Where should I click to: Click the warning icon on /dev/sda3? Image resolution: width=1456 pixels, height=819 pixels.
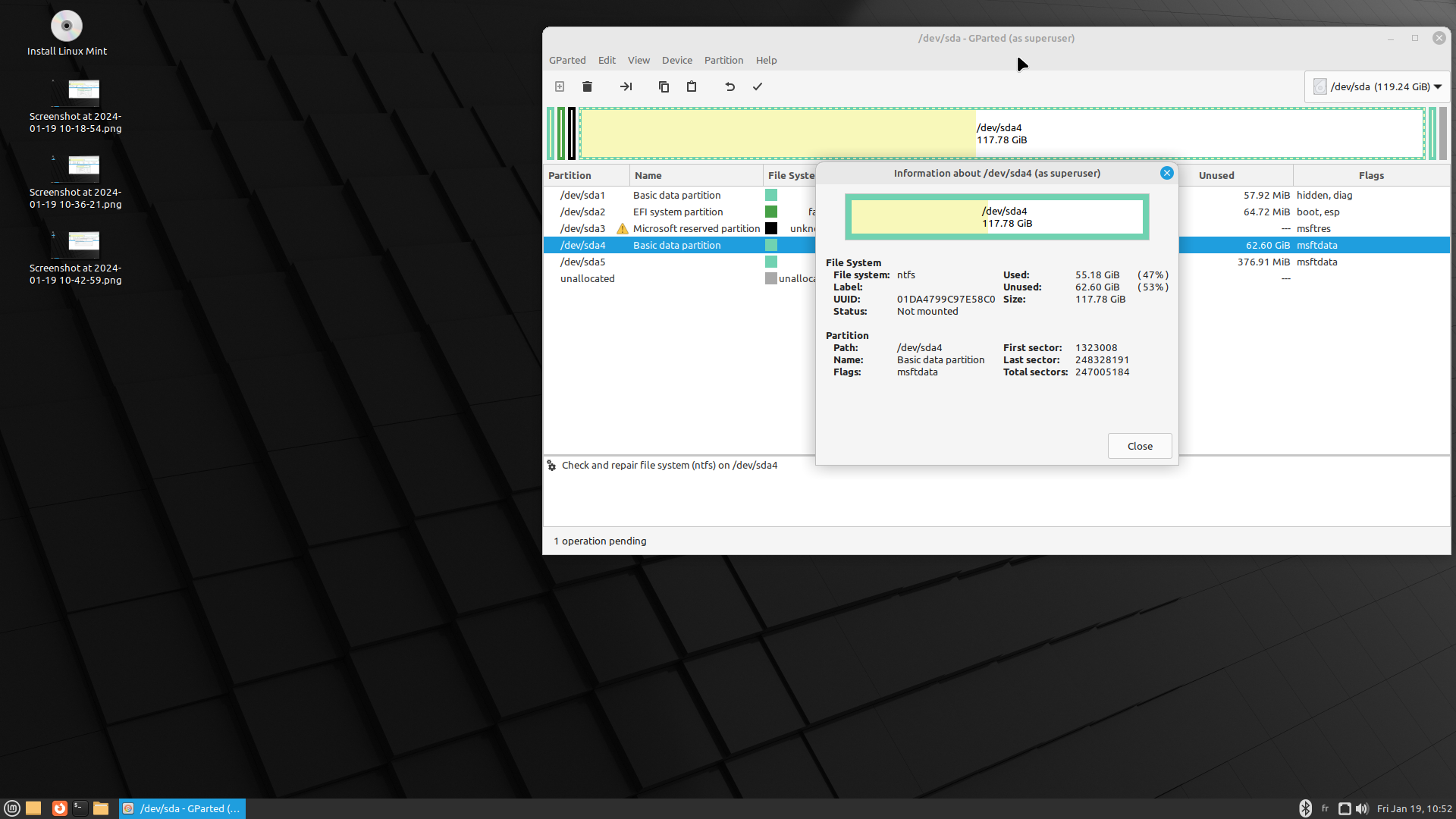tap(623, 228)
